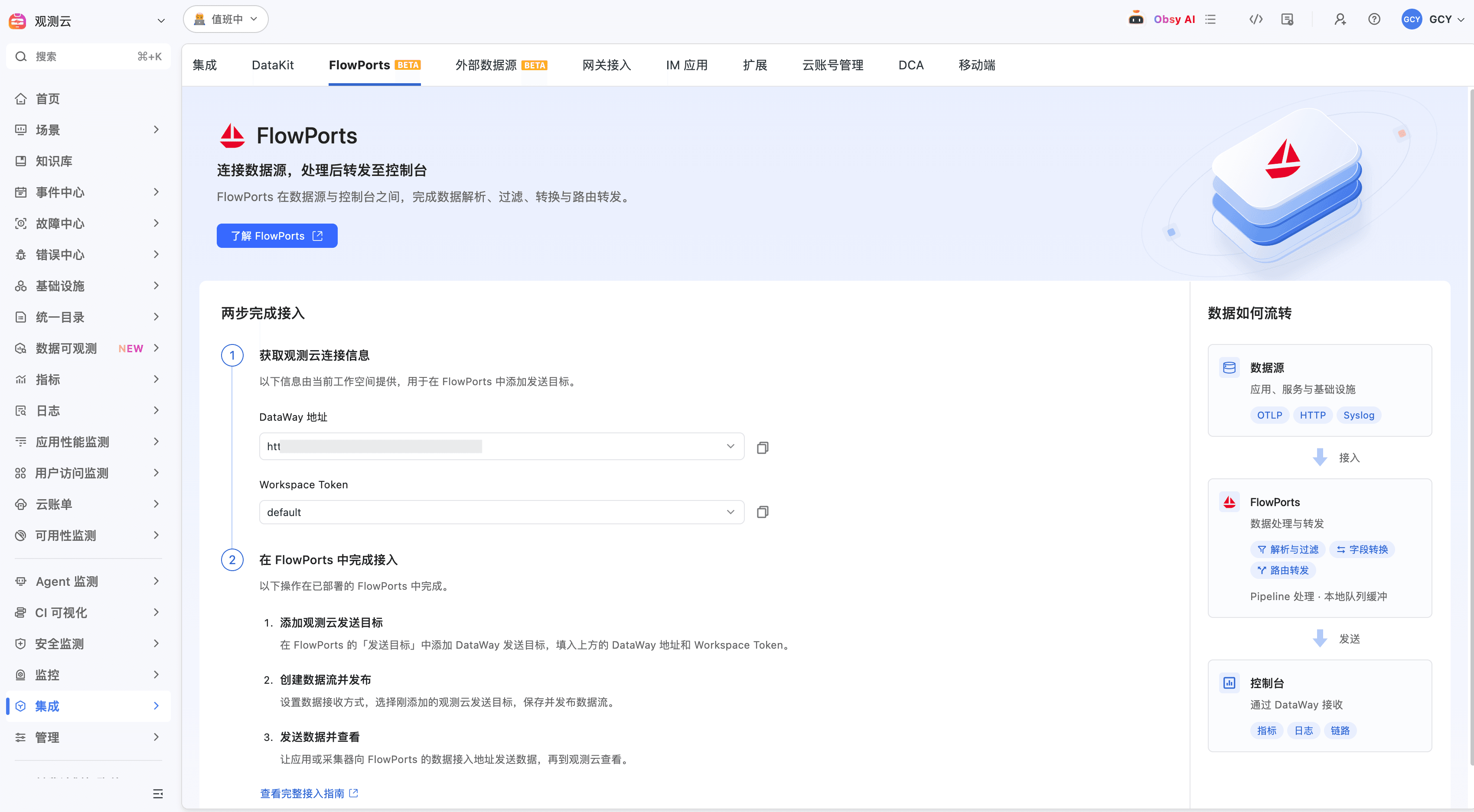Open the list icon beside Obsy AI
Screen dimensions: 1474x812
tap(1210, 19)
